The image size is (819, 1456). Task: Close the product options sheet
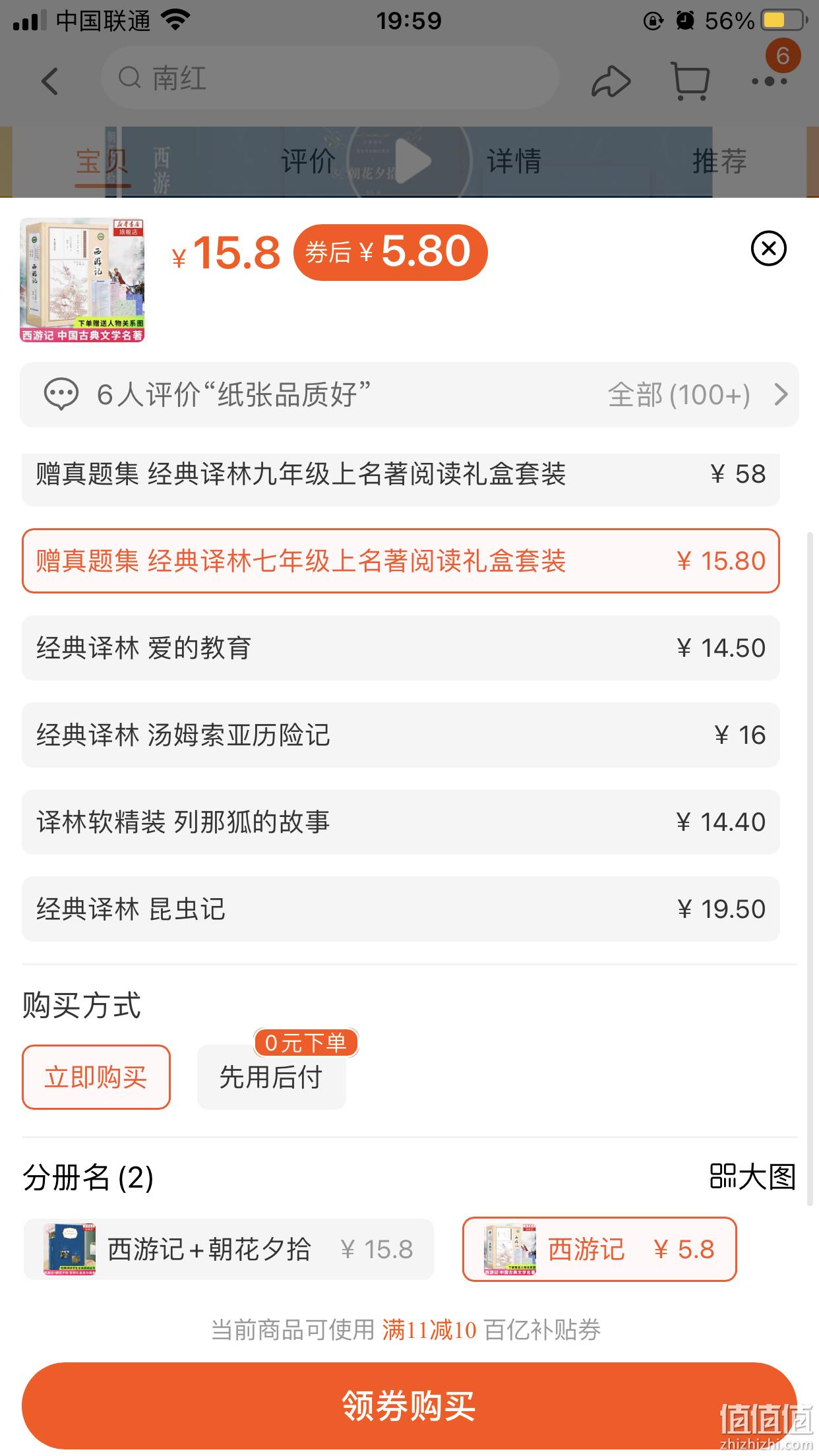click(769, 249)
